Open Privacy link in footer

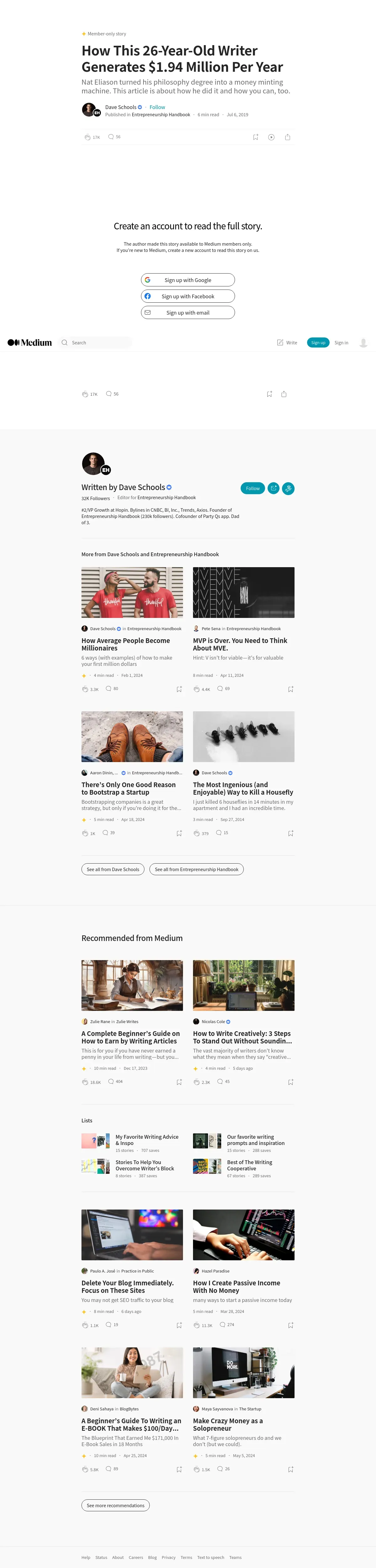click(x=169, y=1558)
